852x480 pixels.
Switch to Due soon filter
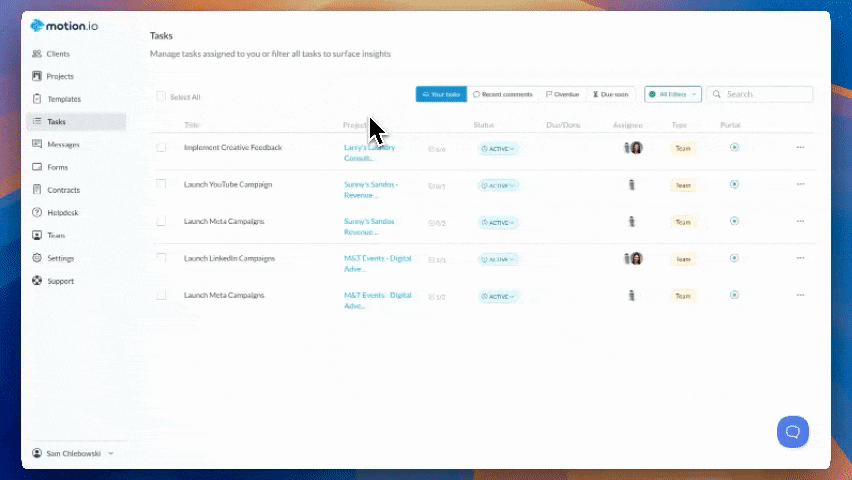[610, 94]
